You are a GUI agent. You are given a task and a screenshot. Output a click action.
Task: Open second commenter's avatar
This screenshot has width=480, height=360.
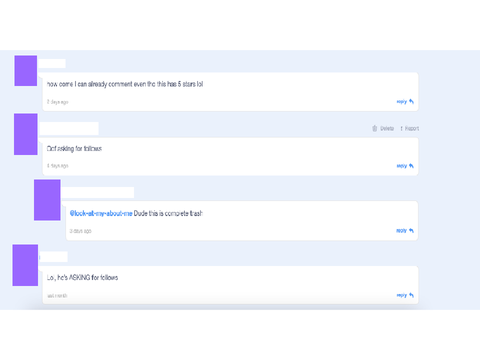[26, 134]
